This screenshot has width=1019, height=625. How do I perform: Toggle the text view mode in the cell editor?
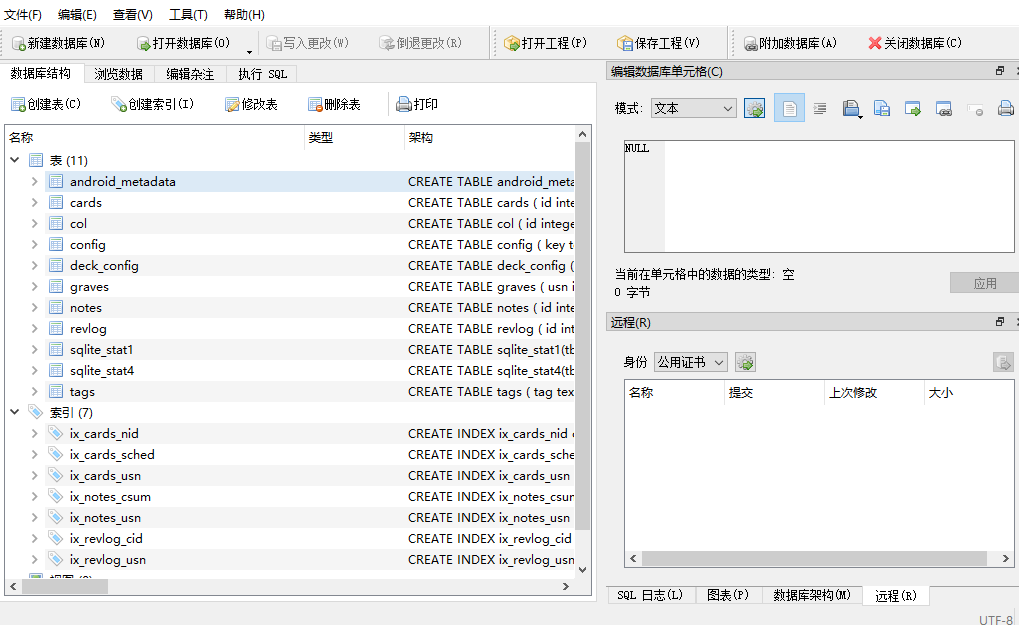[x=788, y=107]
